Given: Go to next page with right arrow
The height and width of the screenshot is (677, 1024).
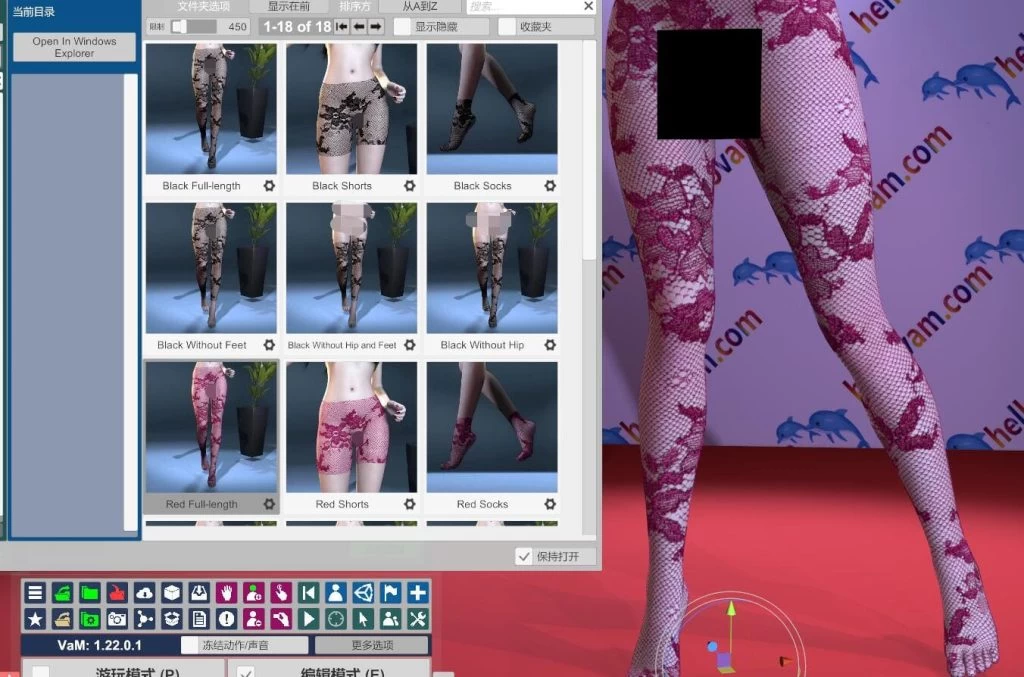Looking at the screenshot, I should tap(376, 27).
